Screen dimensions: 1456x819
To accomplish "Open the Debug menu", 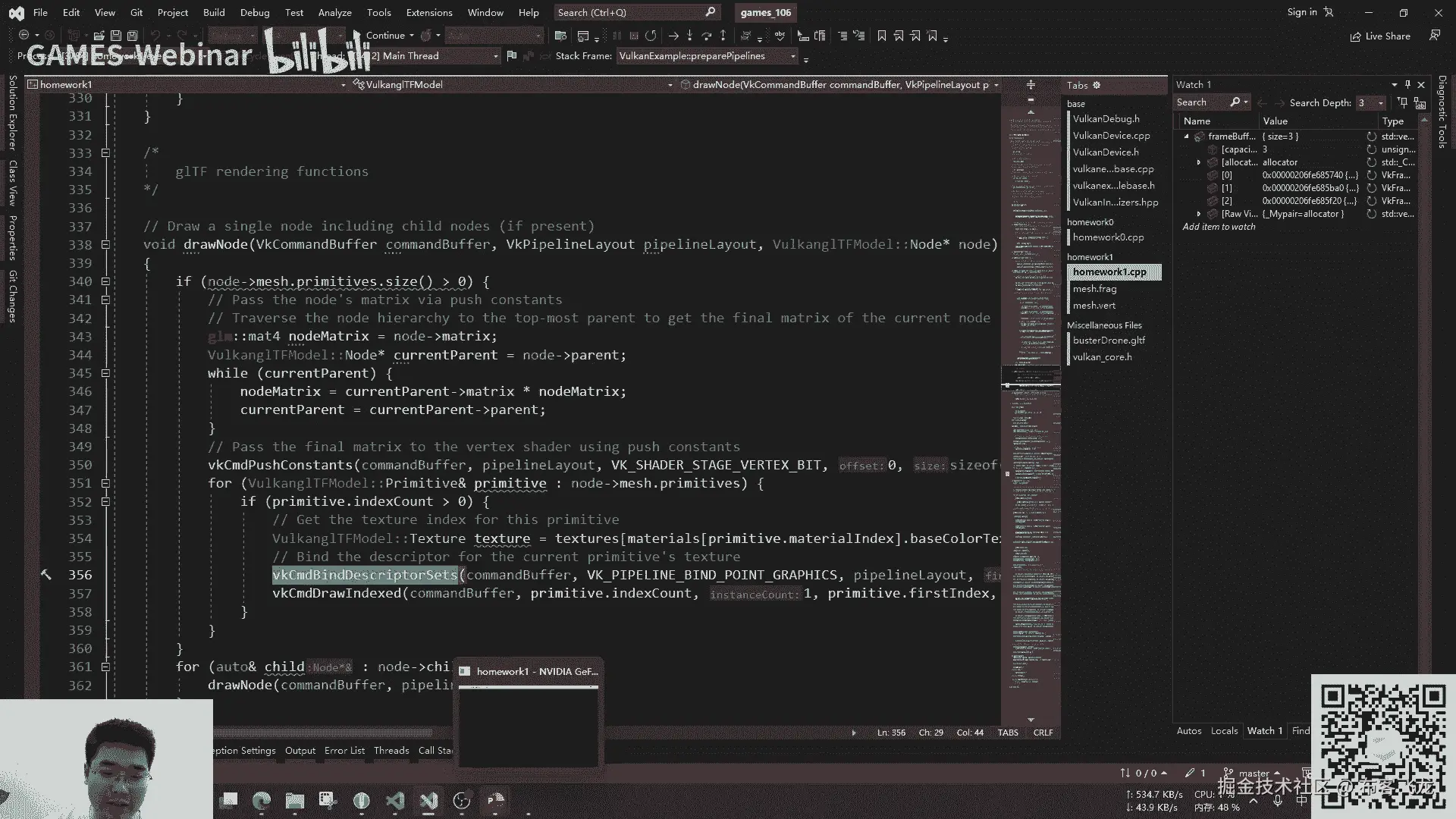I will (x=254, y=12).
